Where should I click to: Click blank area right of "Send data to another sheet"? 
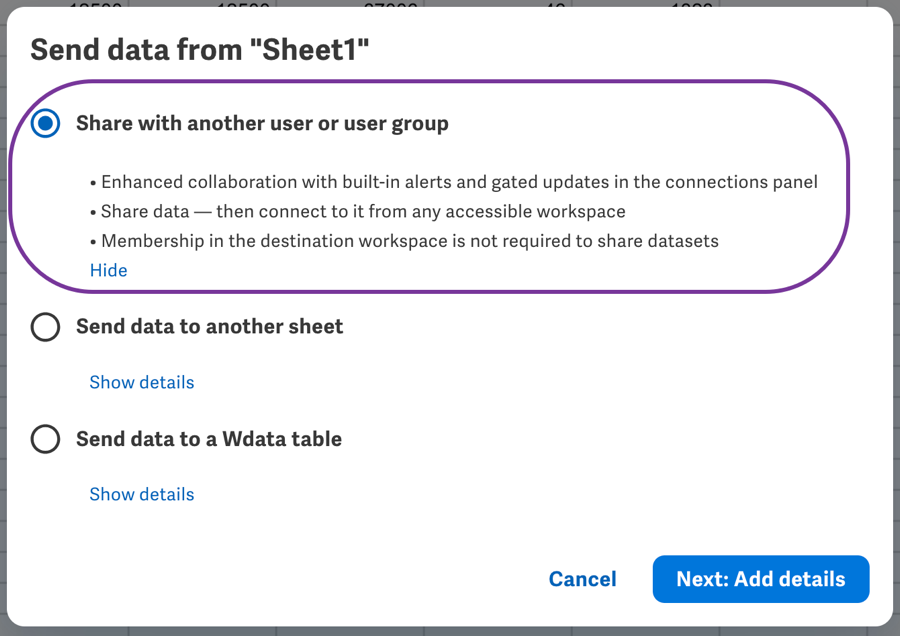600,327
